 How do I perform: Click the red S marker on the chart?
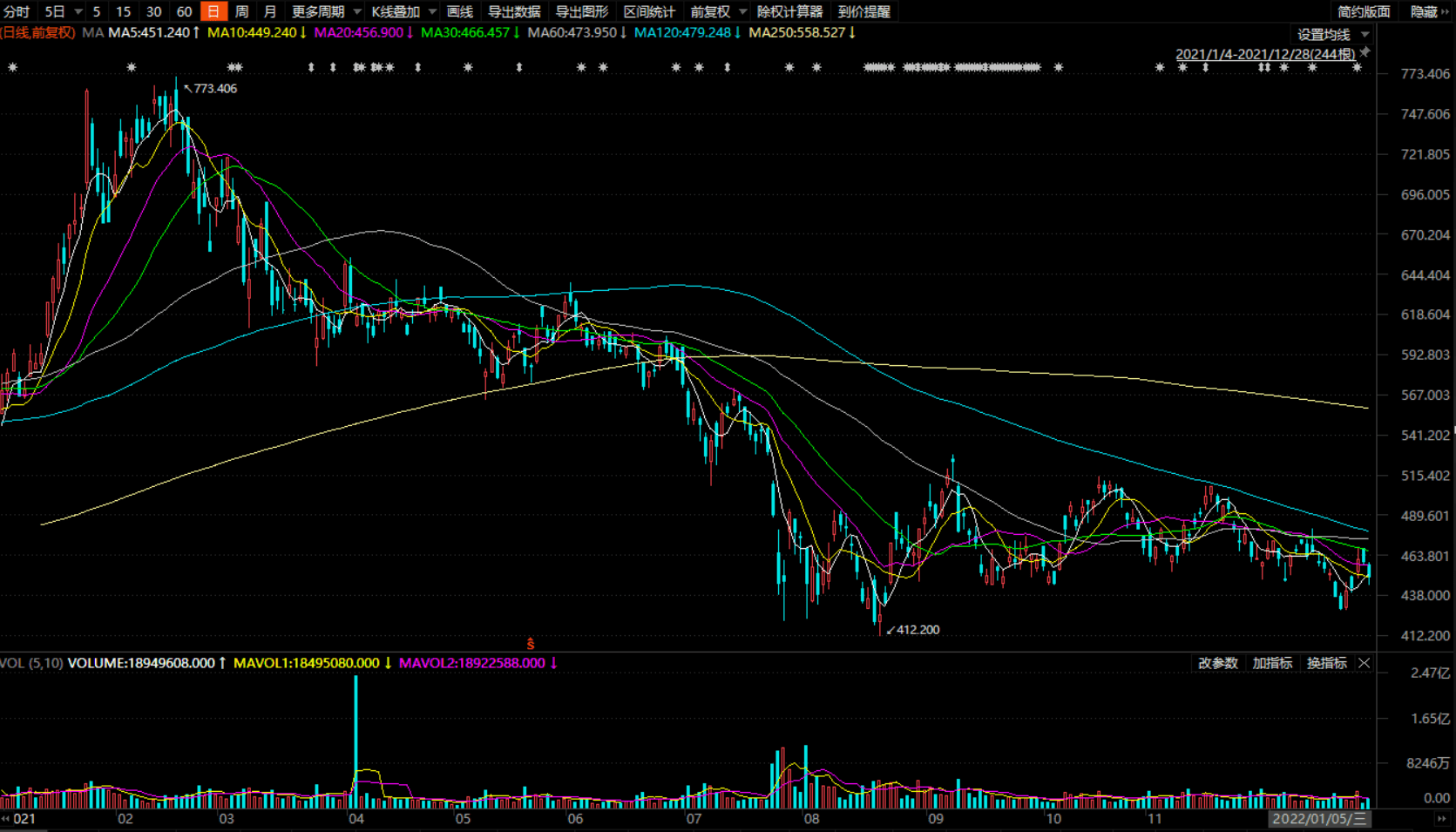pyautogui.click(x=530, y=644)
